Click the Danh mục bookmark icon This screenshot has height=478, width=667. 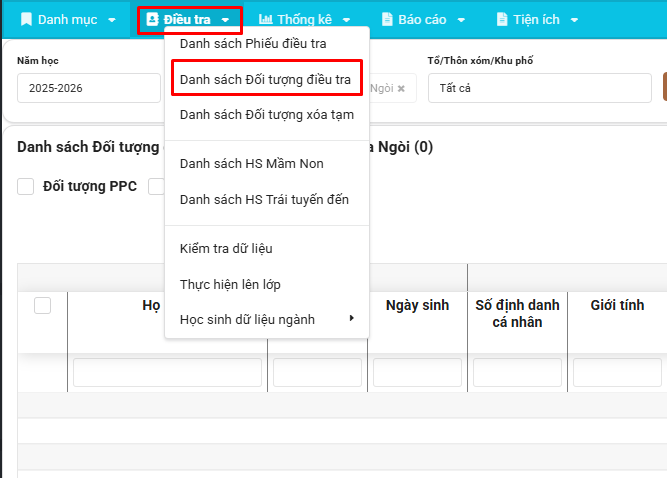tap(26, 20)
